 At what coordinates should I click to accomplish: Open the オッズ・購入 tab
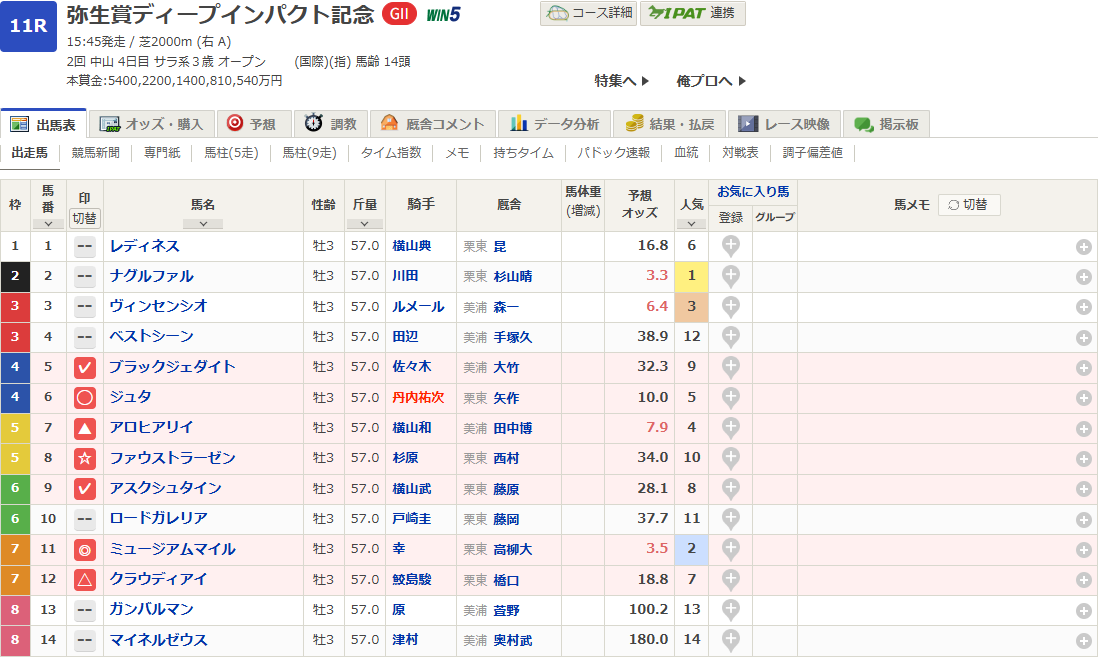[x=153, y=124]
